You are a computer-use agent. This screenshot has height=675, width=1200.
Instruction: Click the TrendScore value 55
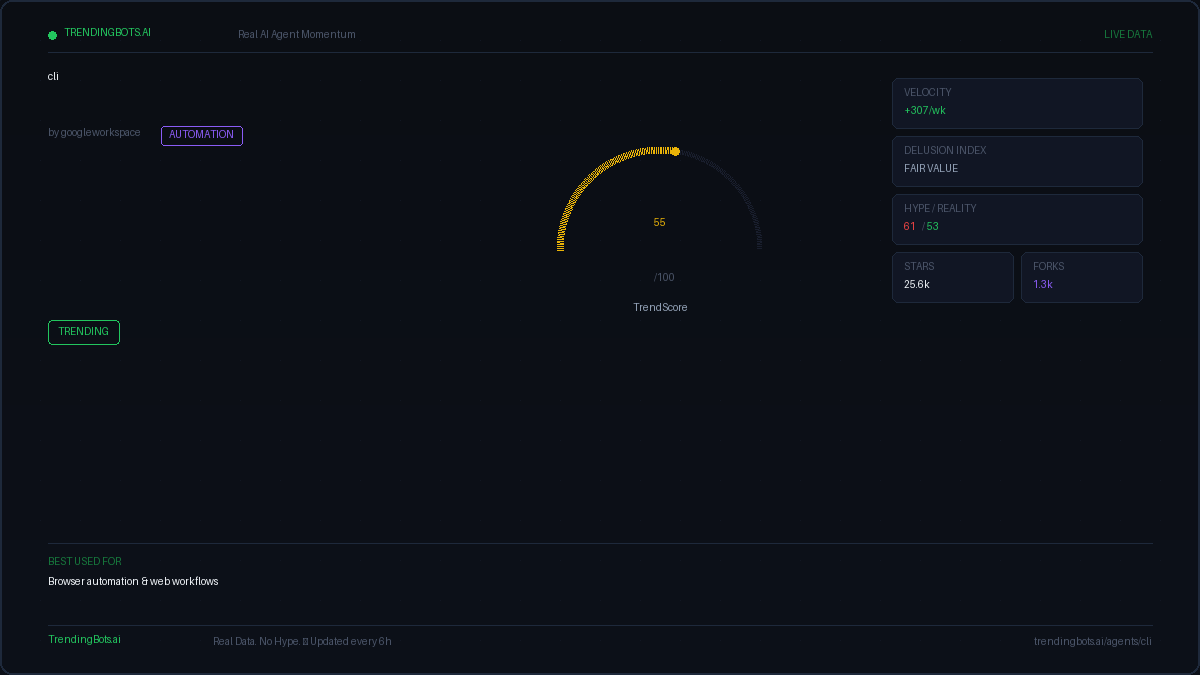659,223
